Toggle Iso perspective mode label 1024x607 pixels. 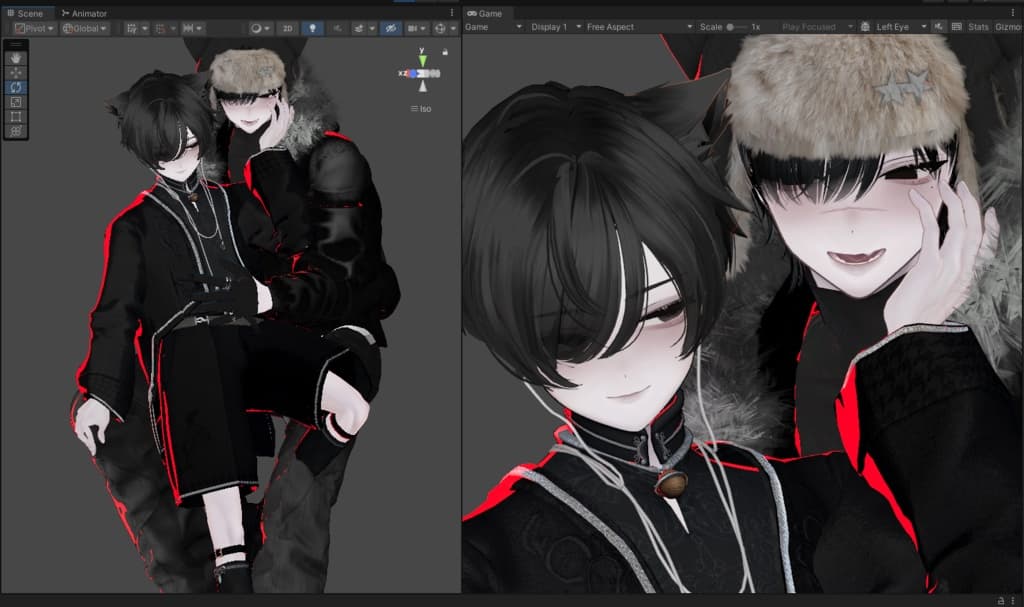[421, 109]
